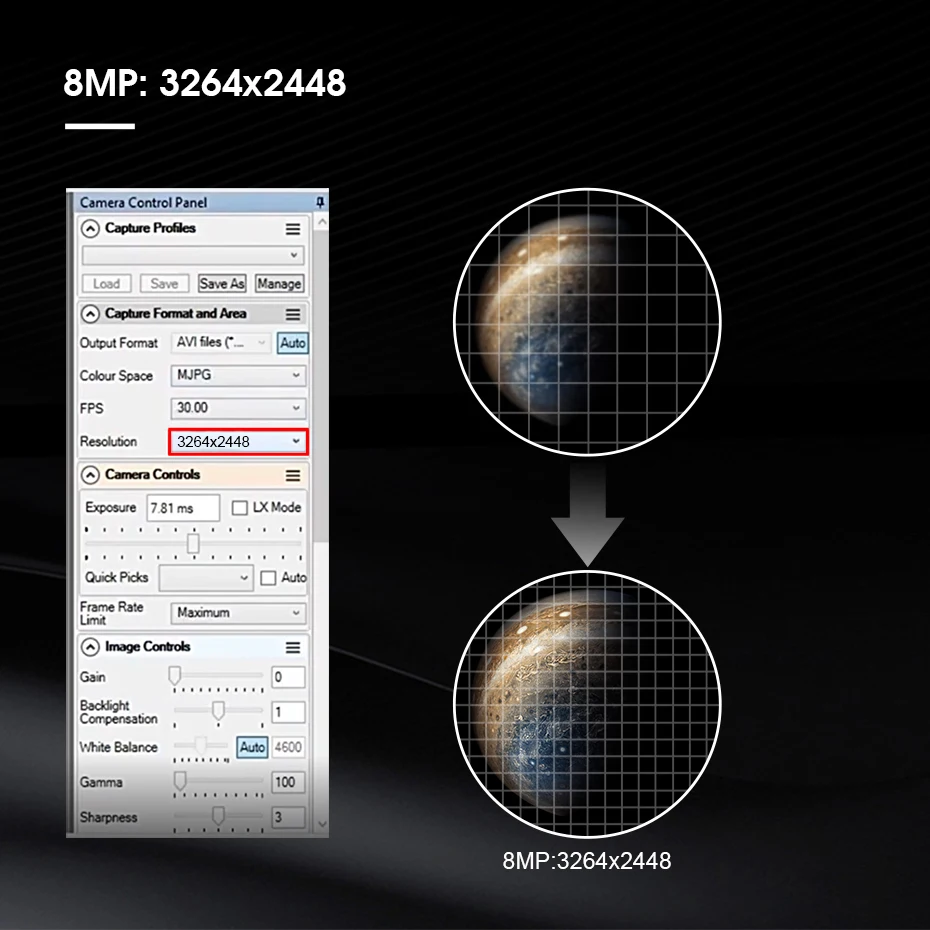The width and height of the screenshot is (930, 930).
Task: Click the Sharpness value field
Action: 288,817
